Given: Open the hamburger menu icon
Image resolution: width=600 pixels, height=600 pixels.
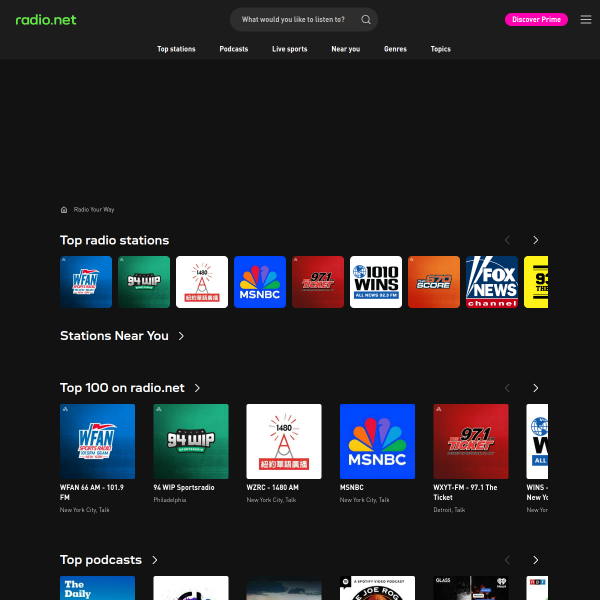Looking at the screenshot, I should coord(585,20).
